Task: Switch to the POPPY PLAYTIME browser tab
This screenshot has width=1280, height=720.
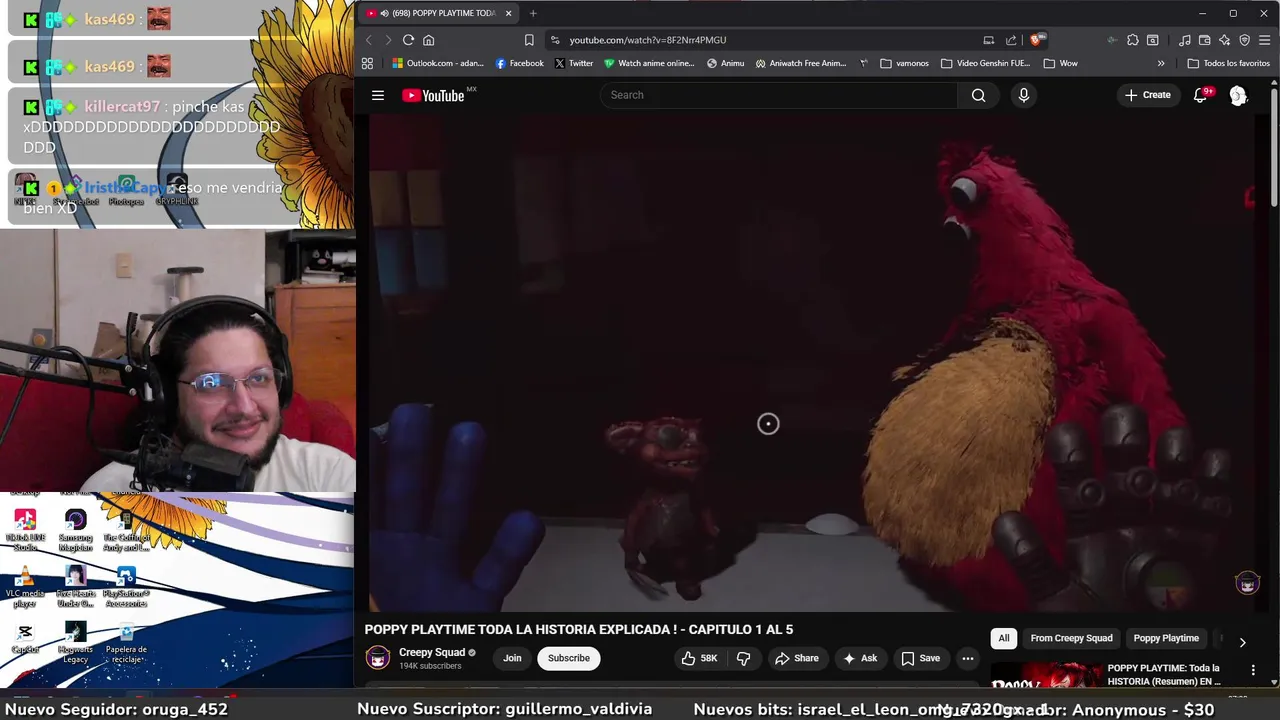Action: [x=439, y=13]
